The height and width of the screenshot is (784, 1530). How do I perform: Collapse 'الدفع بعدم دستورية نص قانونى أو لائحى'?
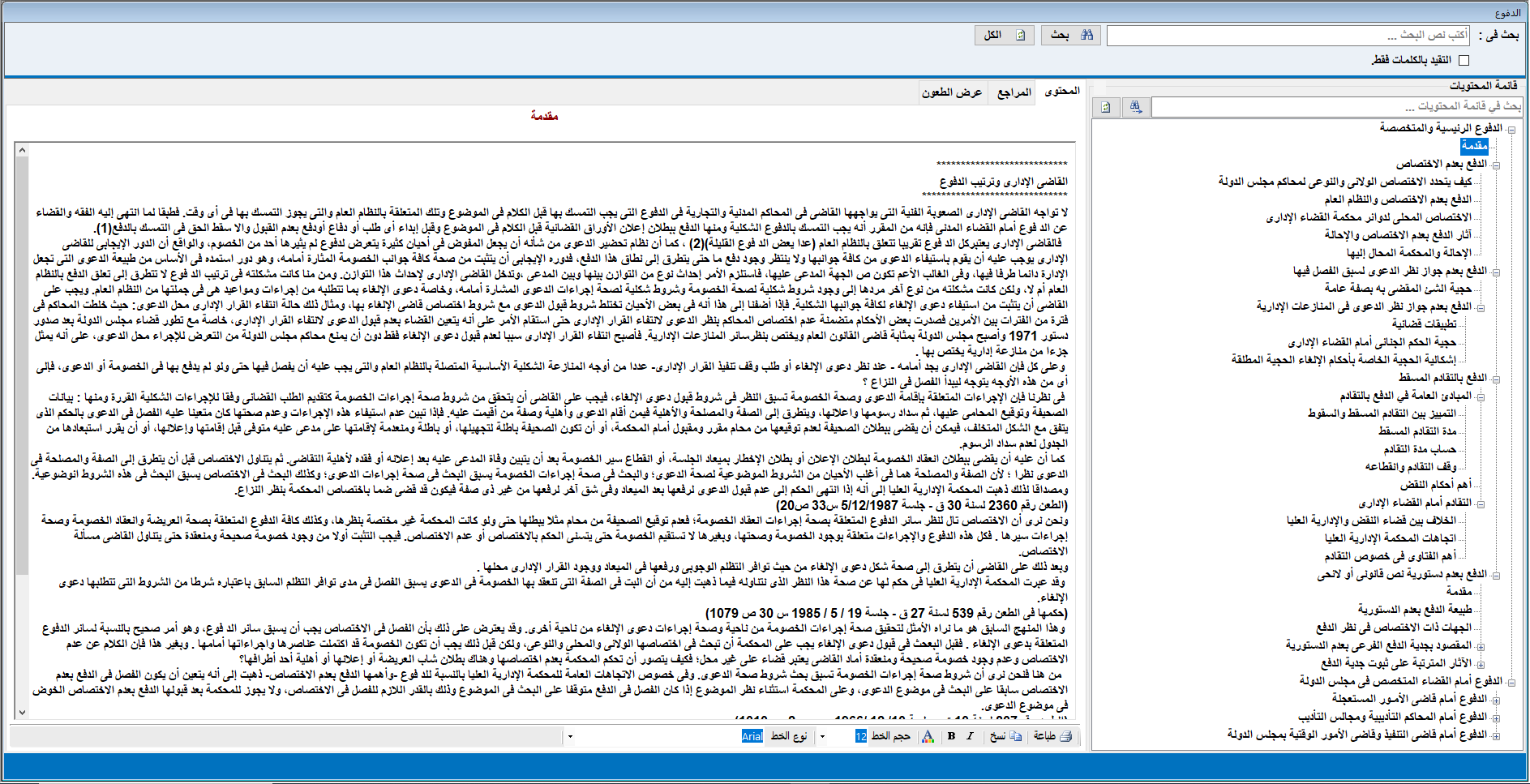pos(1496,575)
